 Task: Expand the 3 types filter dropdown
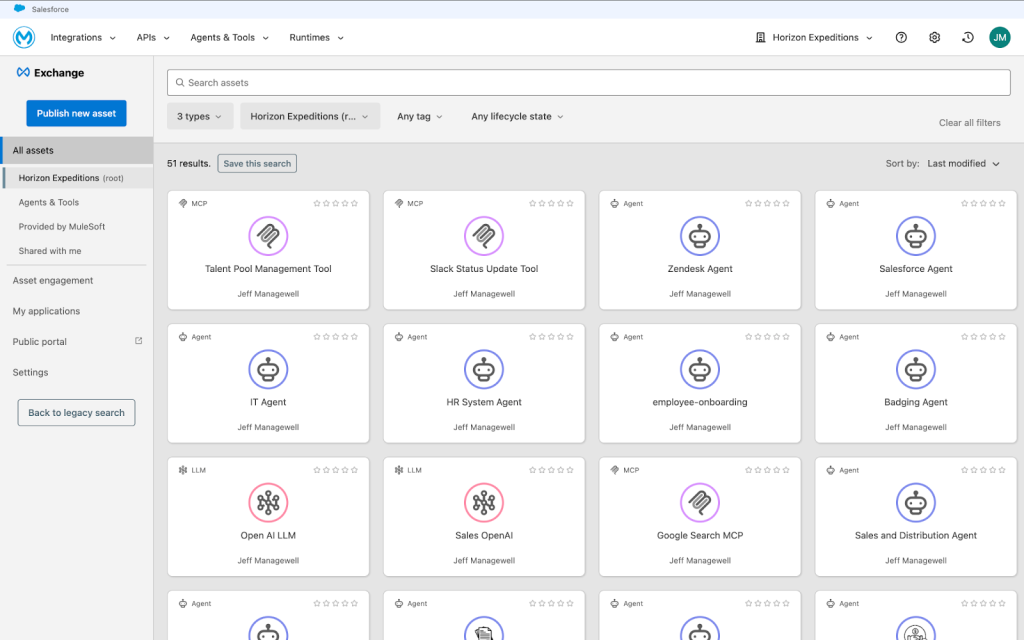pos(200,116)
